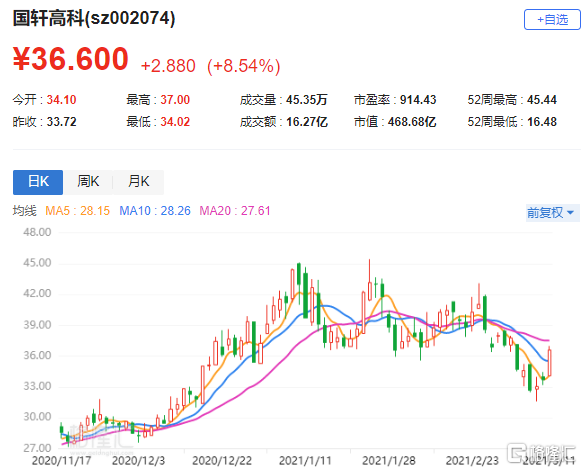Click the percent change (+8.54%)
Viewport: 582px width, 470px height.
point(243,66)
